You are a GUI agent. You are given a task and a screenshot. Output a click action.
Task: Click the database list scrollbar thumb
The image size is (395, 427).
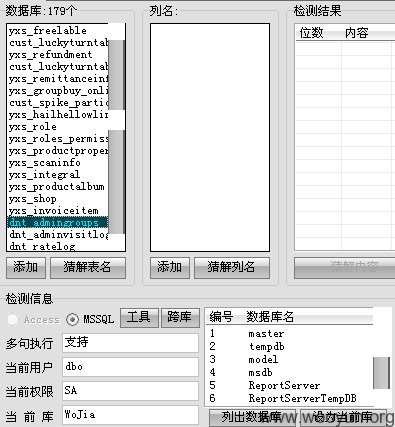tap(381, 373)
